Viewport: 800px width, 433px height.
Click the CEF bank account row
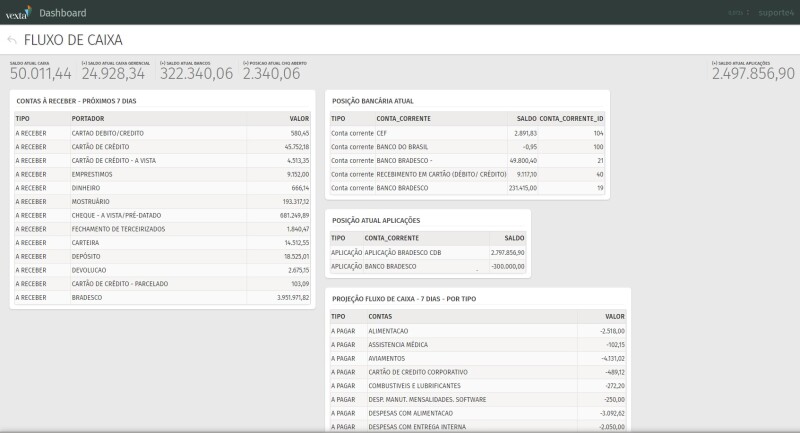382,132
